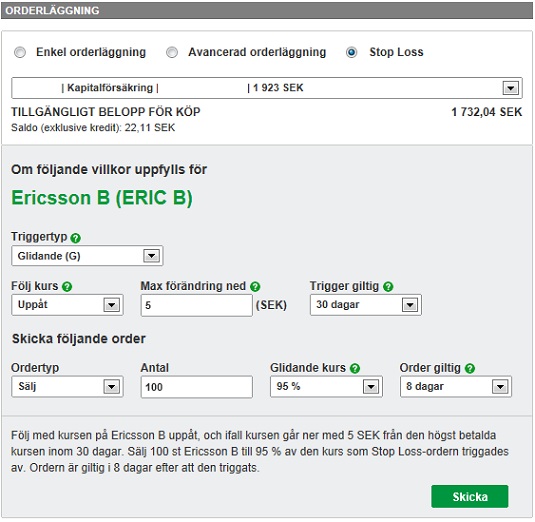
Task: Open the Order giltig 8 dagar dropdown
Action: click(x=456, y=387)
